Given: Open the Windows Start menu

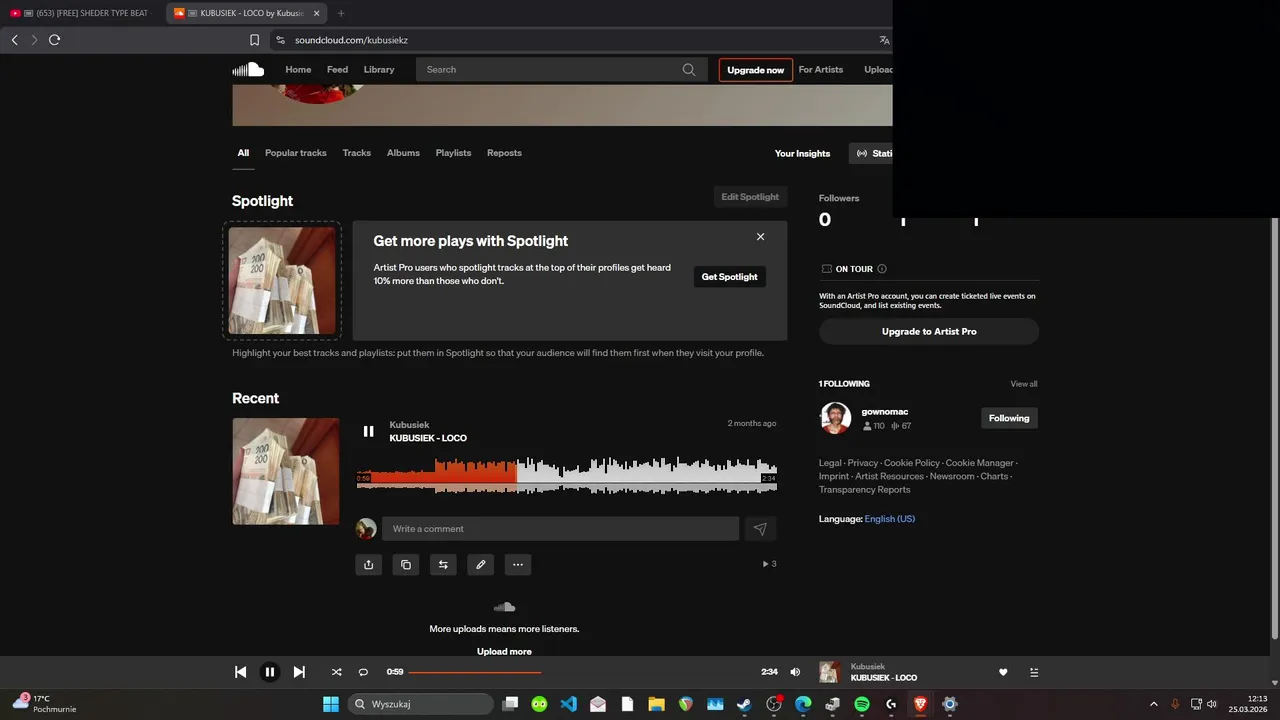Looking at the screenshot, I should pos(330,704).
